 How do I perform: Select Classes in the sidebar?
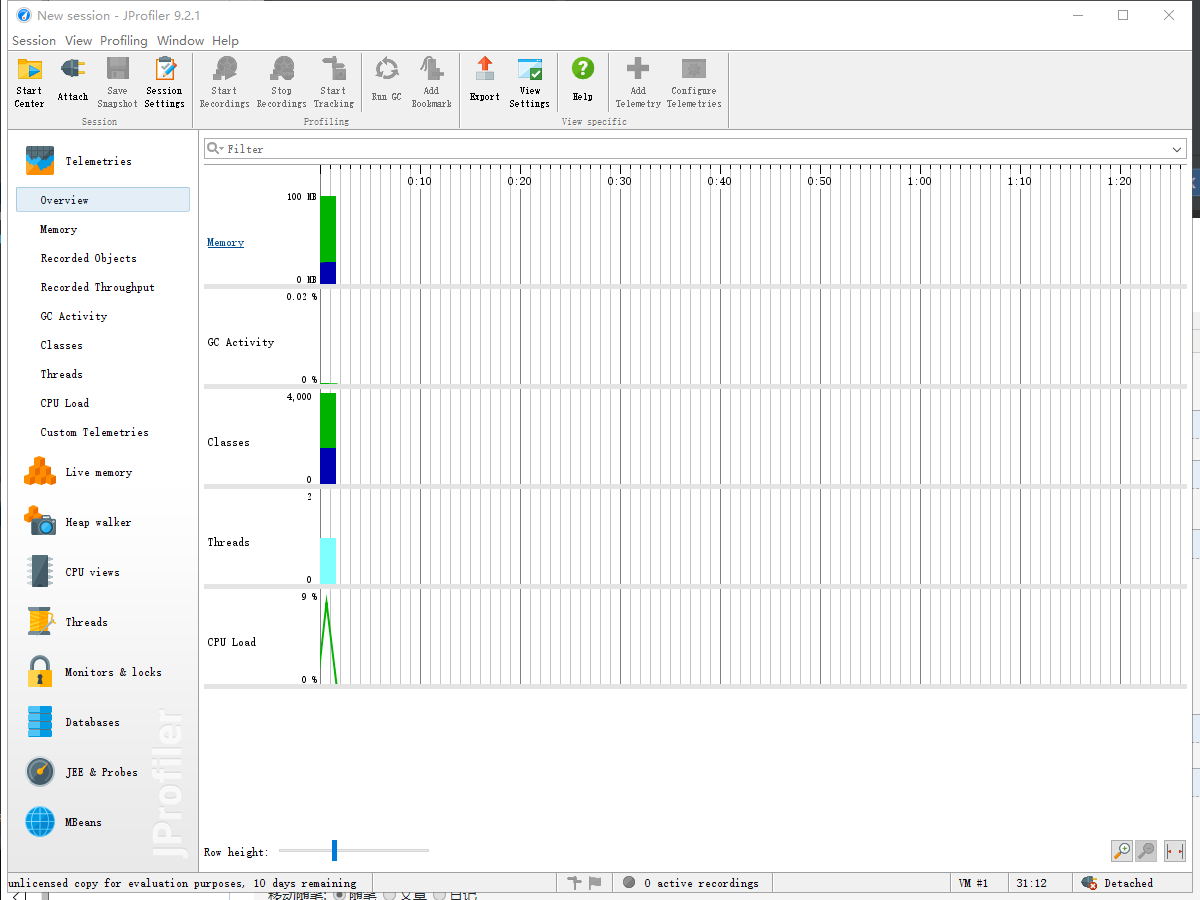point(61,345)
